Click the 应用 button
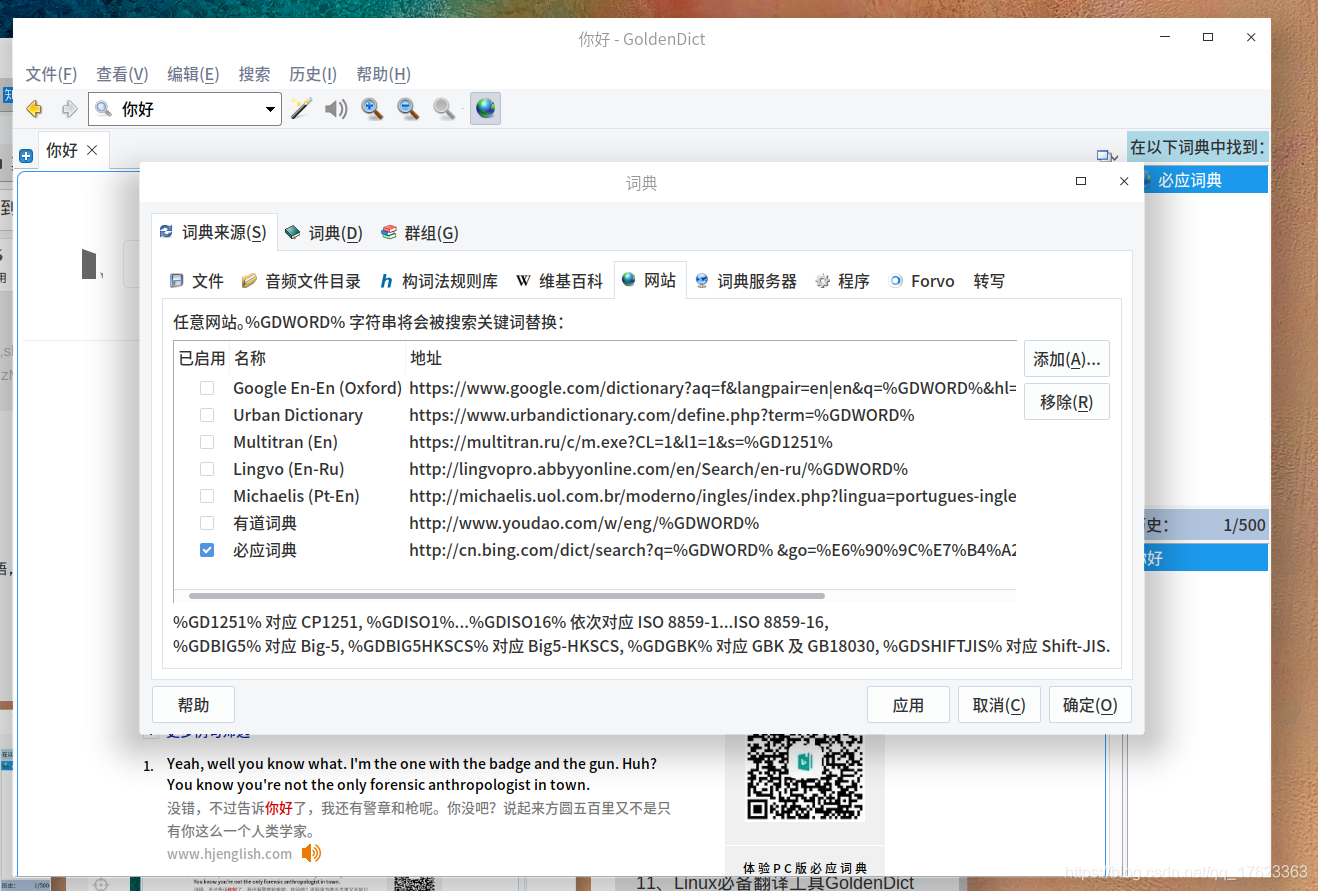Viewport: 1318px width, 891px height. point(908,705)
